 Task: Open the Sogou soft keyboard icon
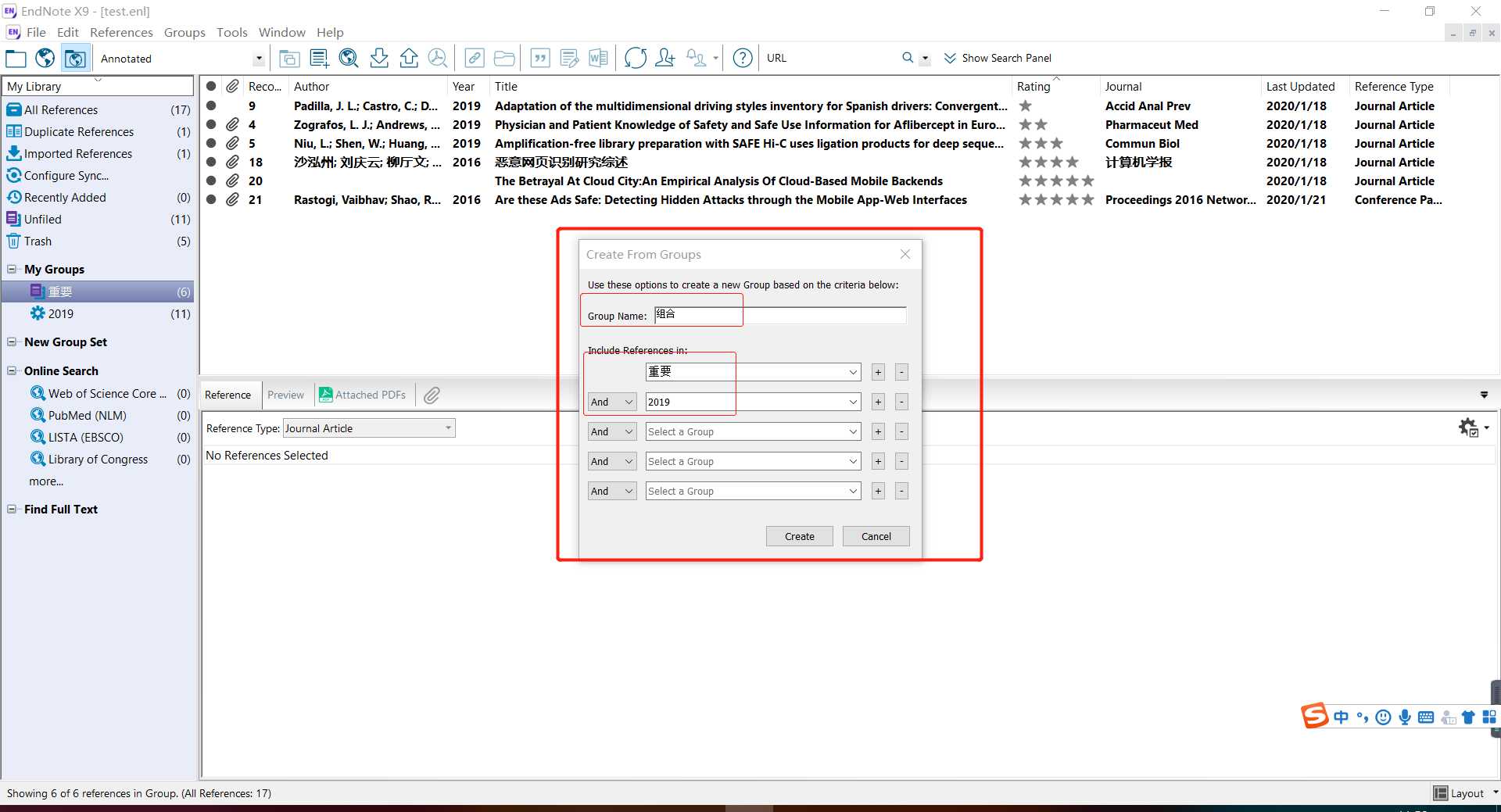click(x=1426, y=717)
